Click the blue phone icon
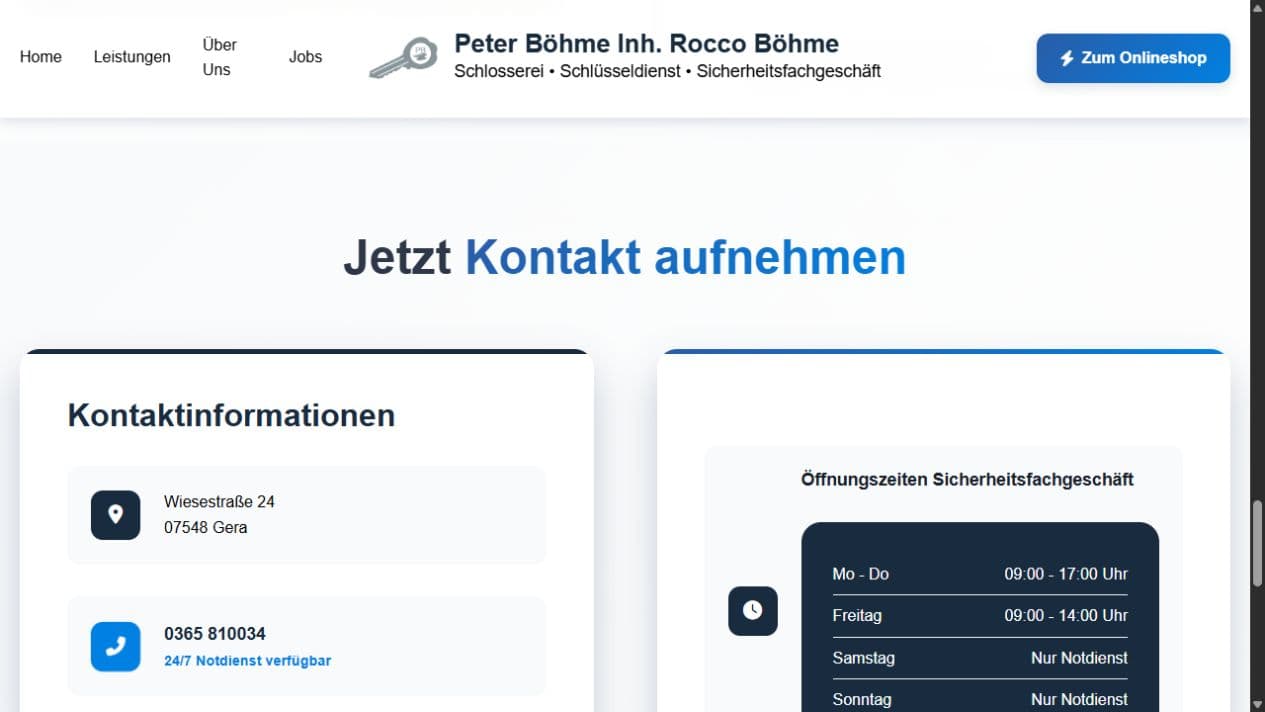This screenshot has width=1265, height=712. (x=116, y=646)
